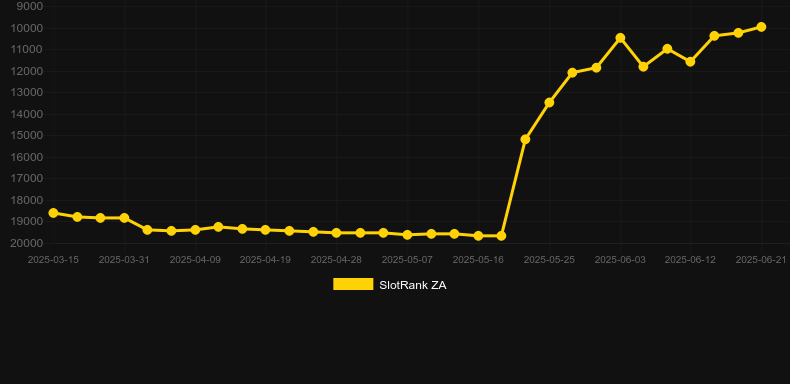Image resolution: width=790 pixels, height=384 pixels.
Task: Select the data point near rank 15000
Action: coord(525,139)
